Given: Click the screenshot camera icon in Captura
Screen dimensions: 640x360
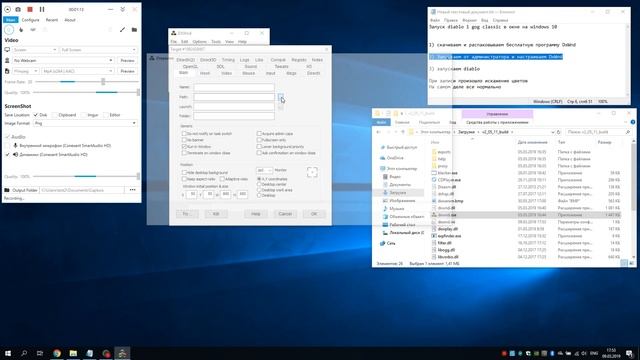Looking at the screenshot, I should tap(18, 9).
